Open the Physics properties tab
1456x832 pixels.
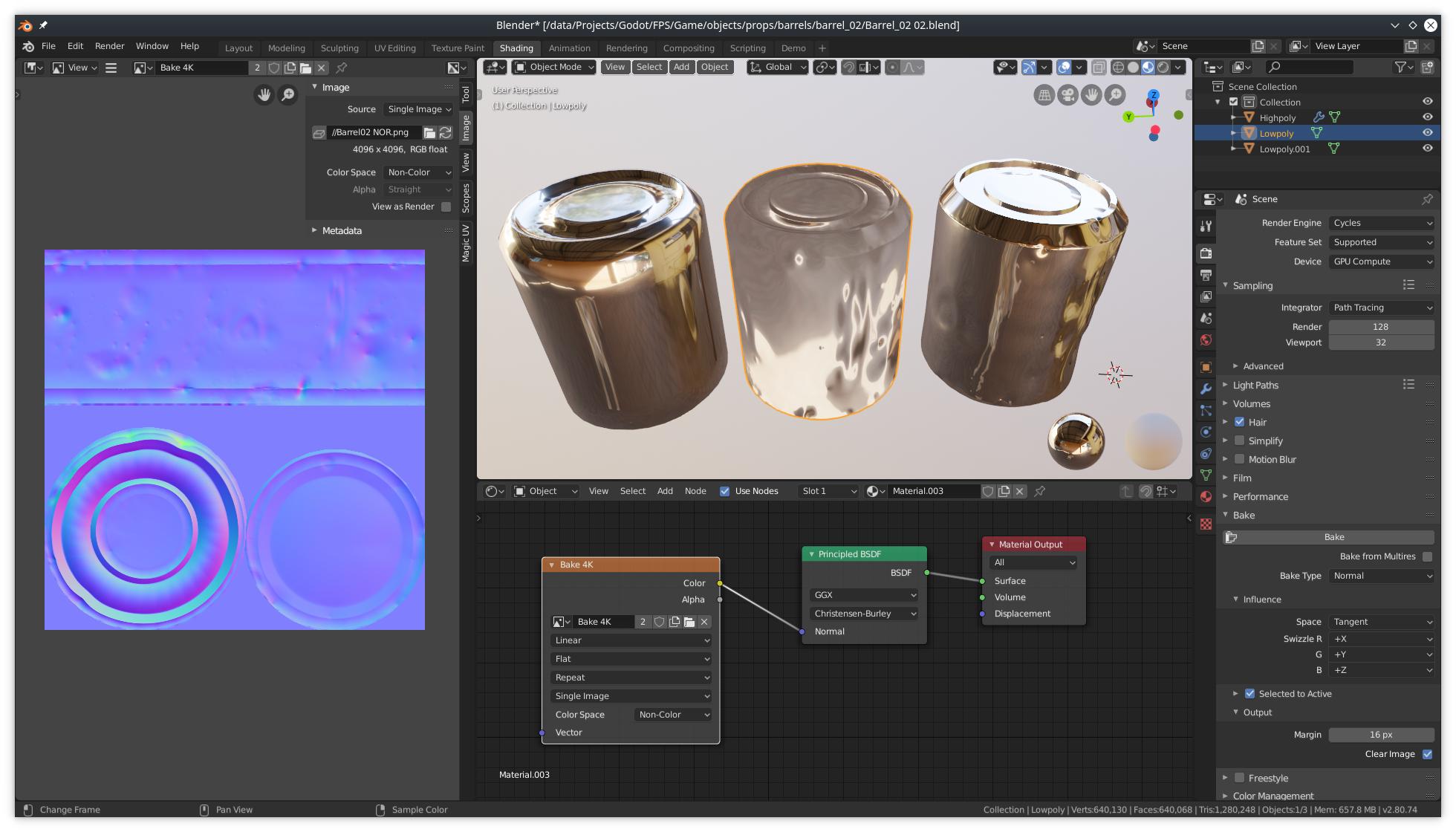(x=1206, y=432)
